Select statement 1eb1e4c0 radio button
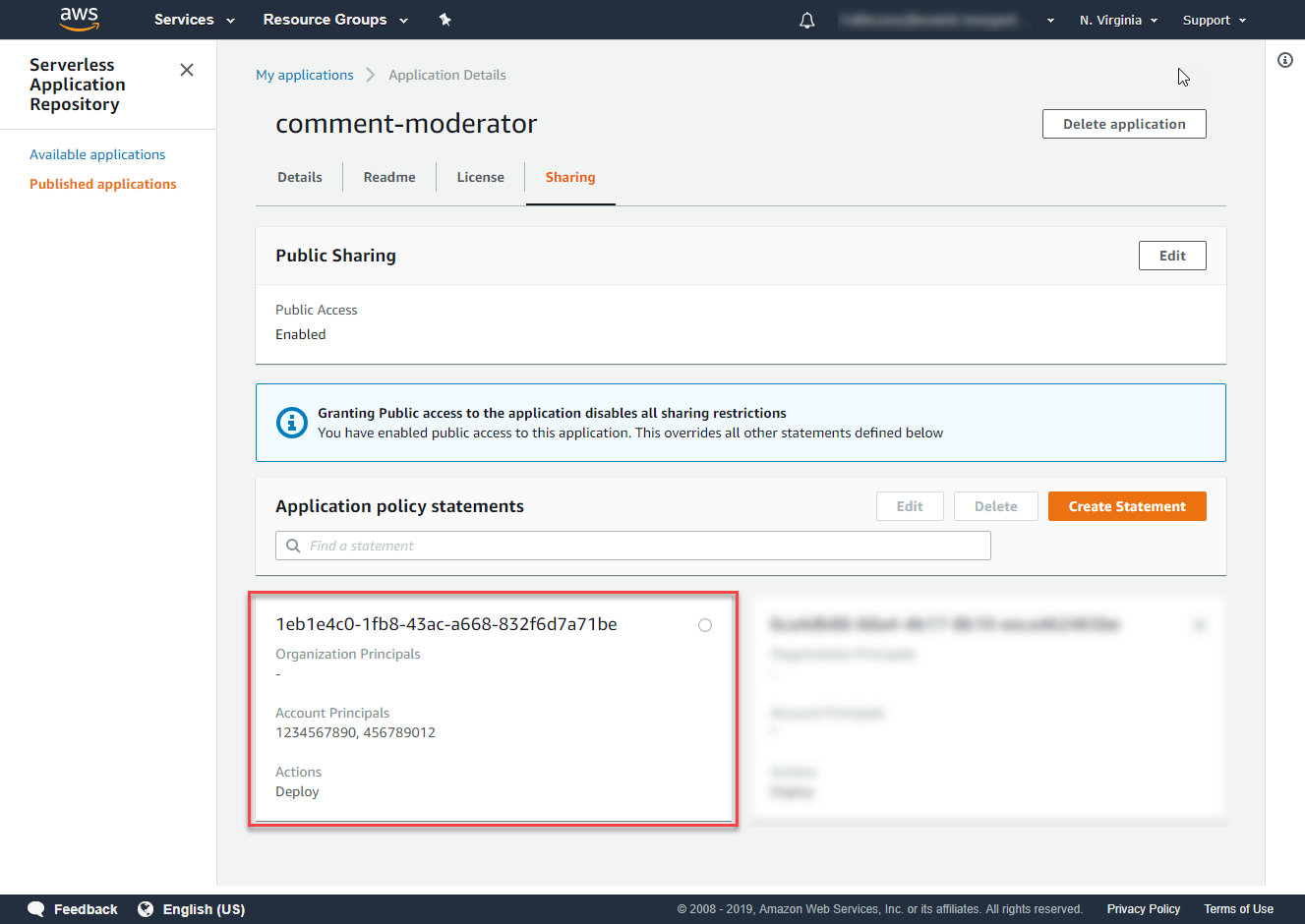The height and width of the screenshot is (924, 1305). tap(705, 625)
